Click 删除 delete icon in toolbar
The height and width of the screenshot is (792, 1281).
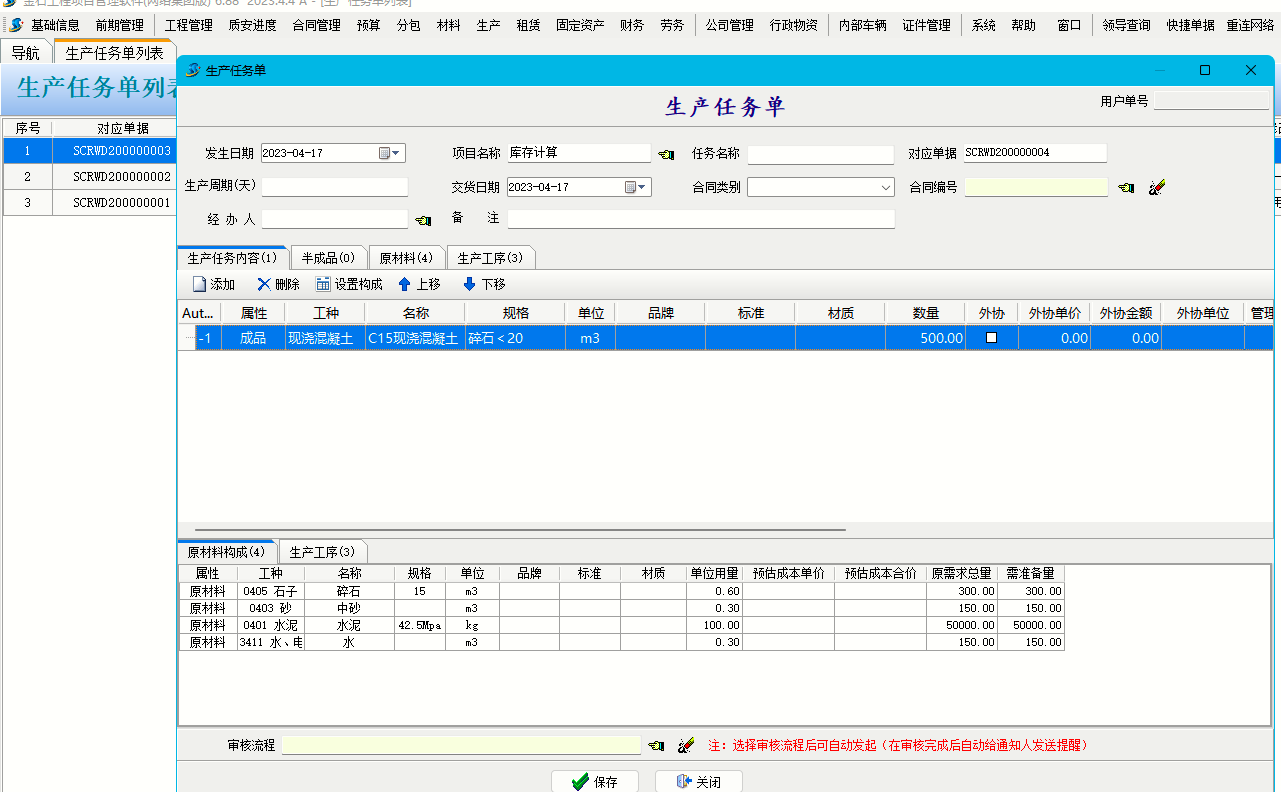click(x=264, y=285)
